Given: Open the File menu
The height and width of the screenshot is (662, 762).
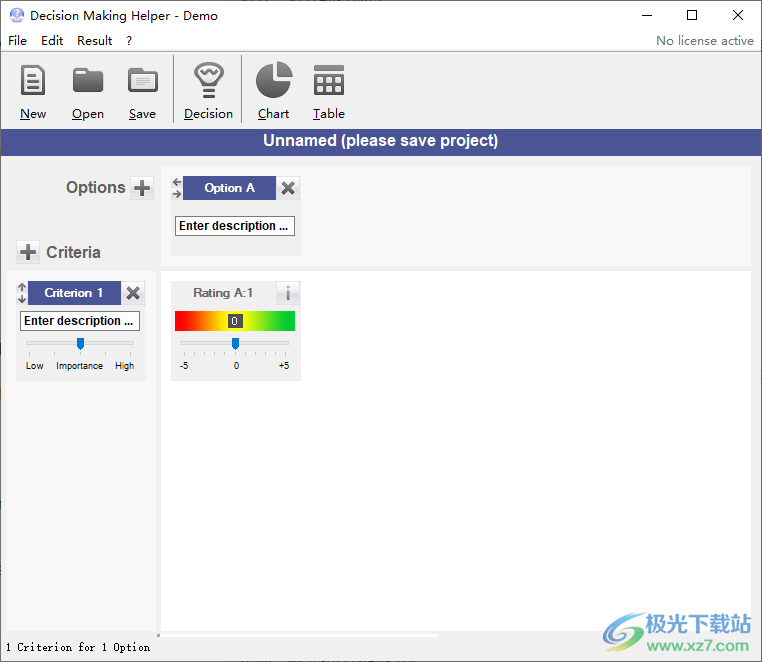Looking at the screenshot, I should [x=18, y=41].
